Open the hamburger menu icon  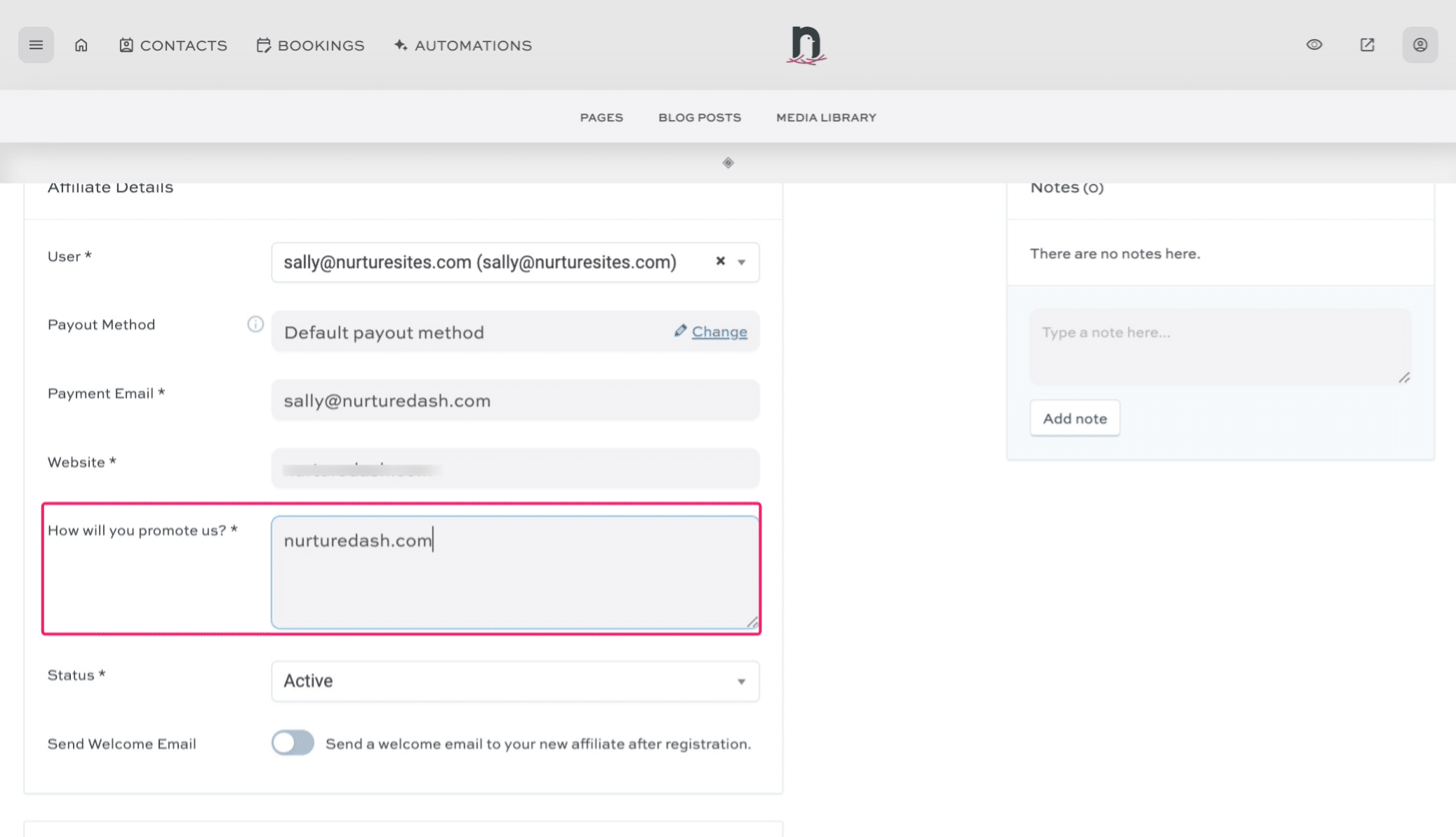pos(36,45)
